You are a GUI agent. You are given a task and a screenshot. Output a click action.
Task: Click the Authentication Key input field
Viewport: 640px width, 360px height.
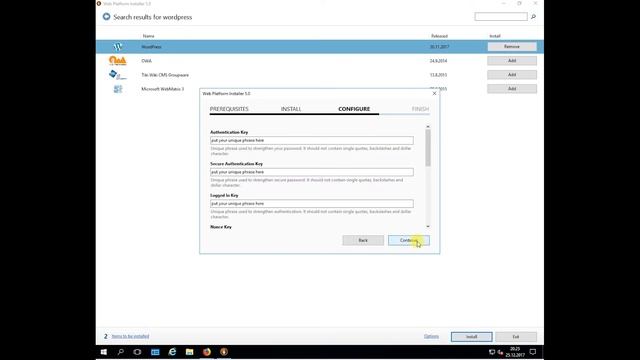click(312, 140)
